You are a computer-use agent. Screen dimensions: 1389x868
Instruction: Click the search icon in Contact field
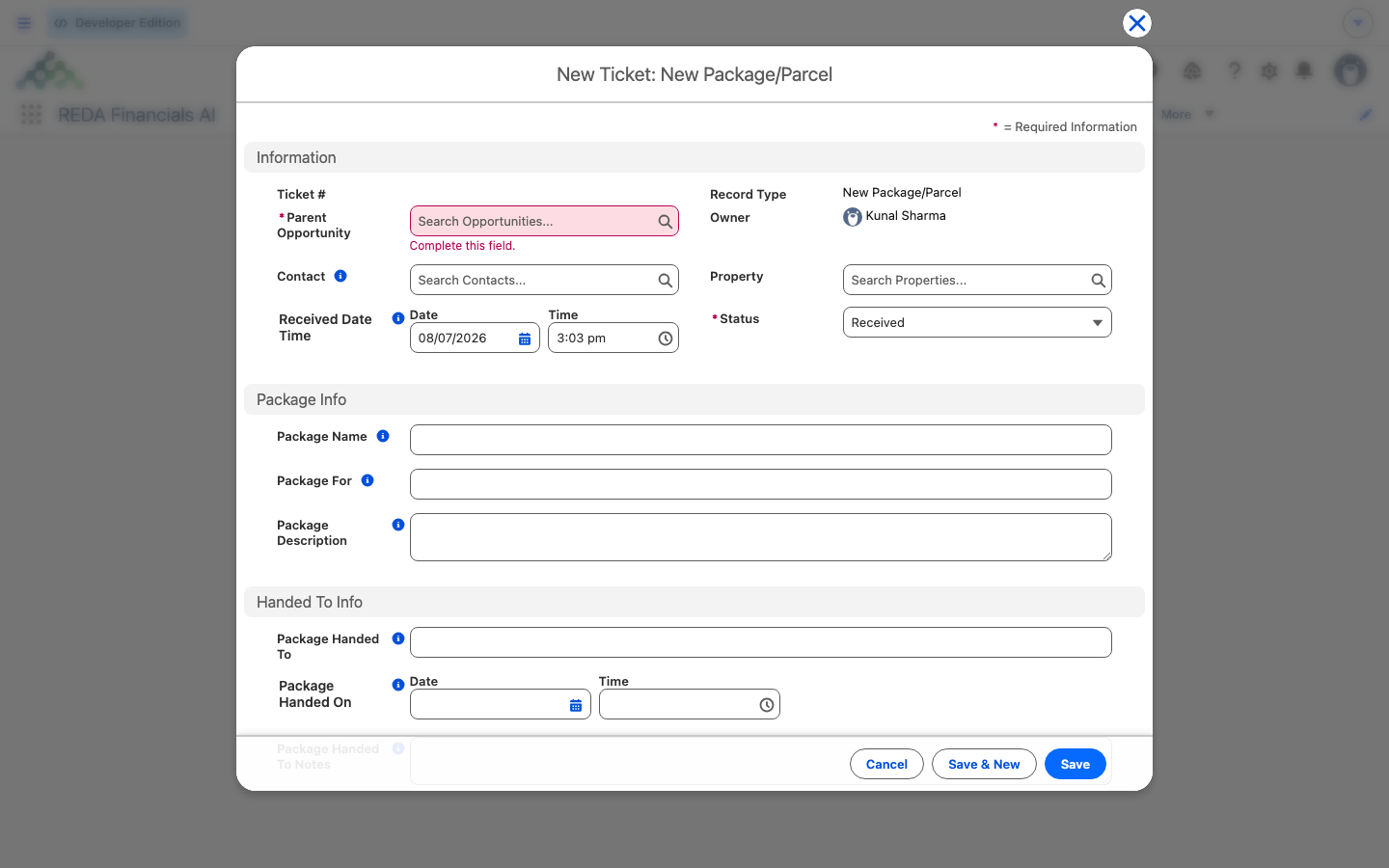pos(665,280)
